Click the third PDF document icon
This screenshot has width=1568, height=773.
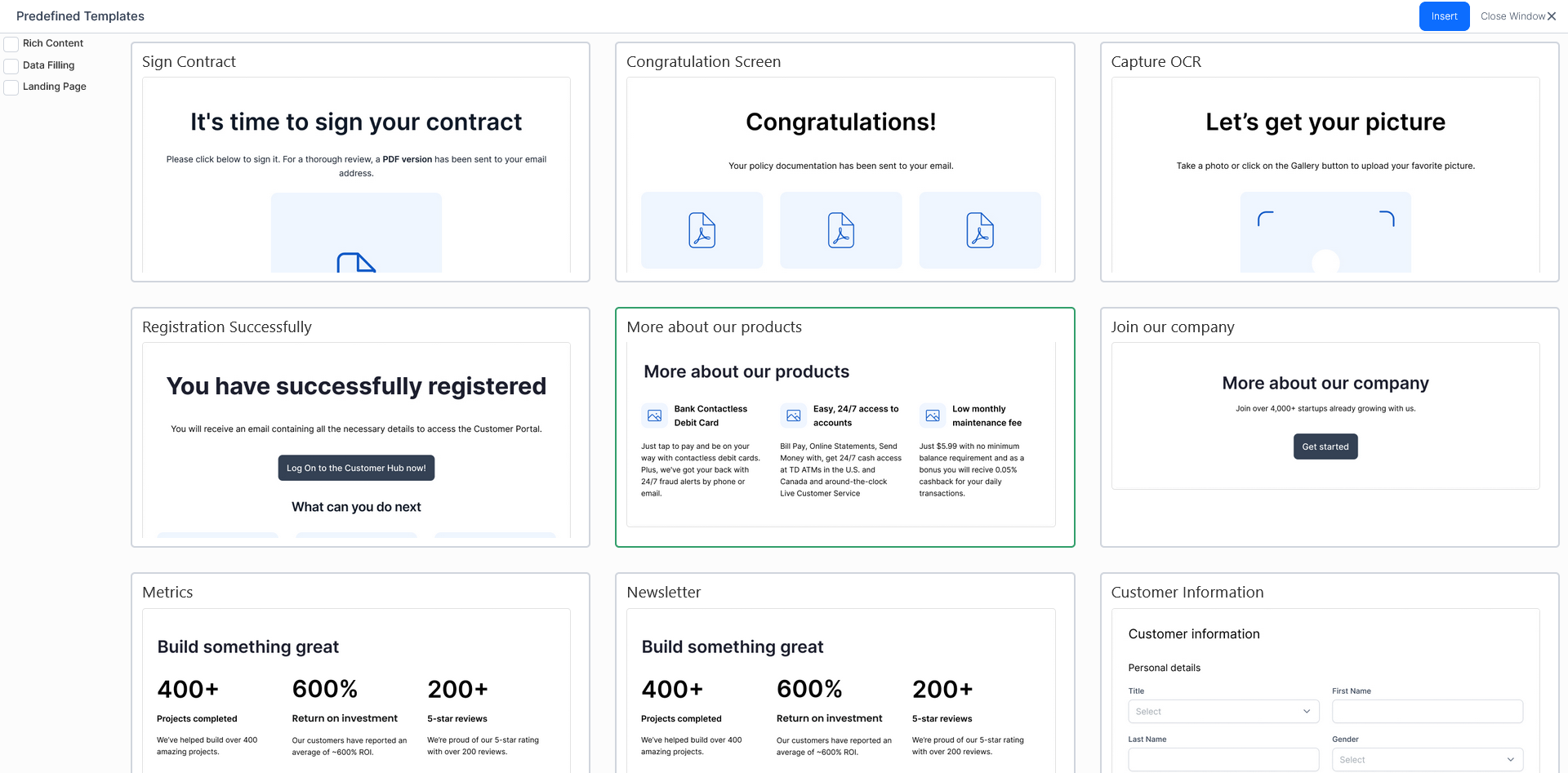(x=979, y=230)
